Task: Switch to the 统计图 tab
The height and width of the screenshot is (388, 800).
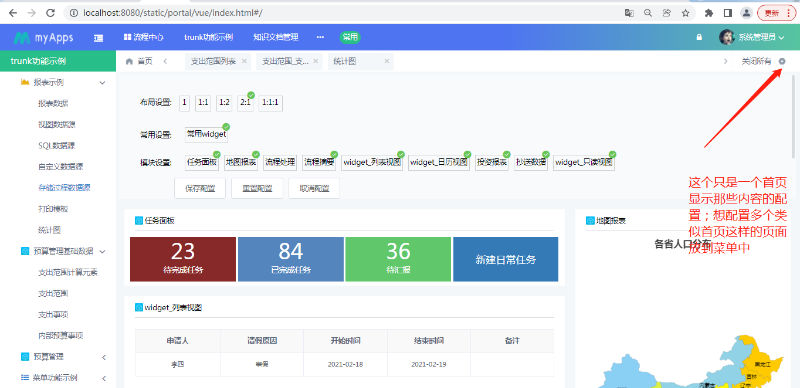Action: [x=345, y=61]
